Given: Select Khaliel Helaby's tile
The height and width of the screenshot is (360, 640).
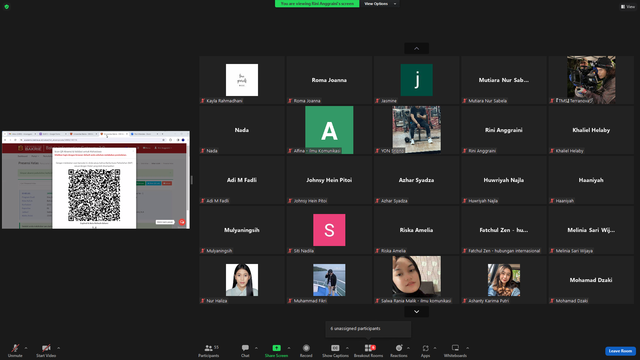Looking at the screenshot, I should point(591,130).
